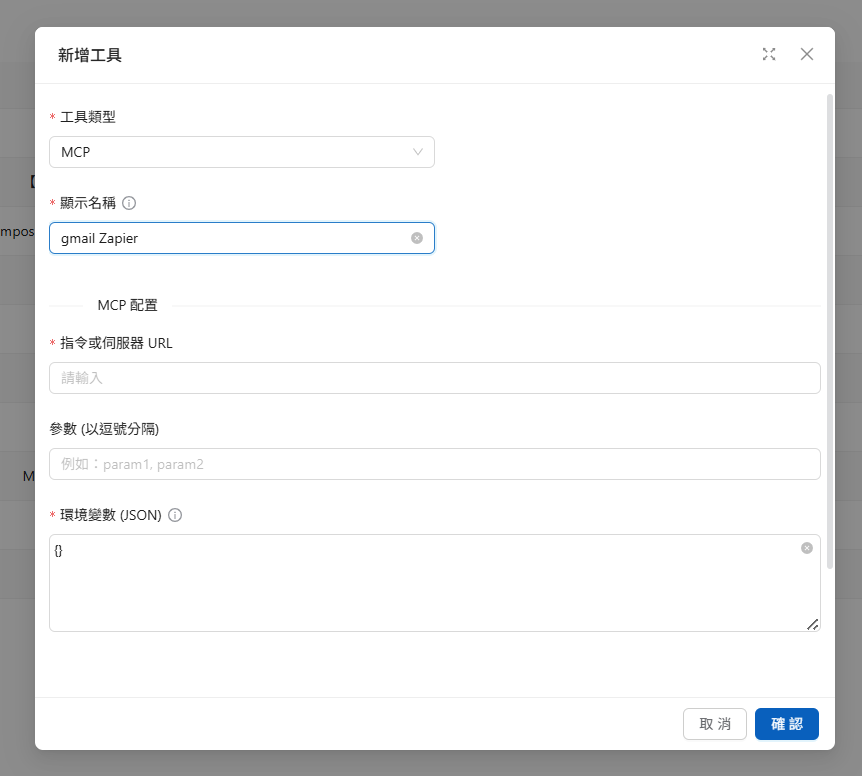Click the chevron arrow in 工具類型 selector
The image size is (862, 776).
click(x=418, y=152)
